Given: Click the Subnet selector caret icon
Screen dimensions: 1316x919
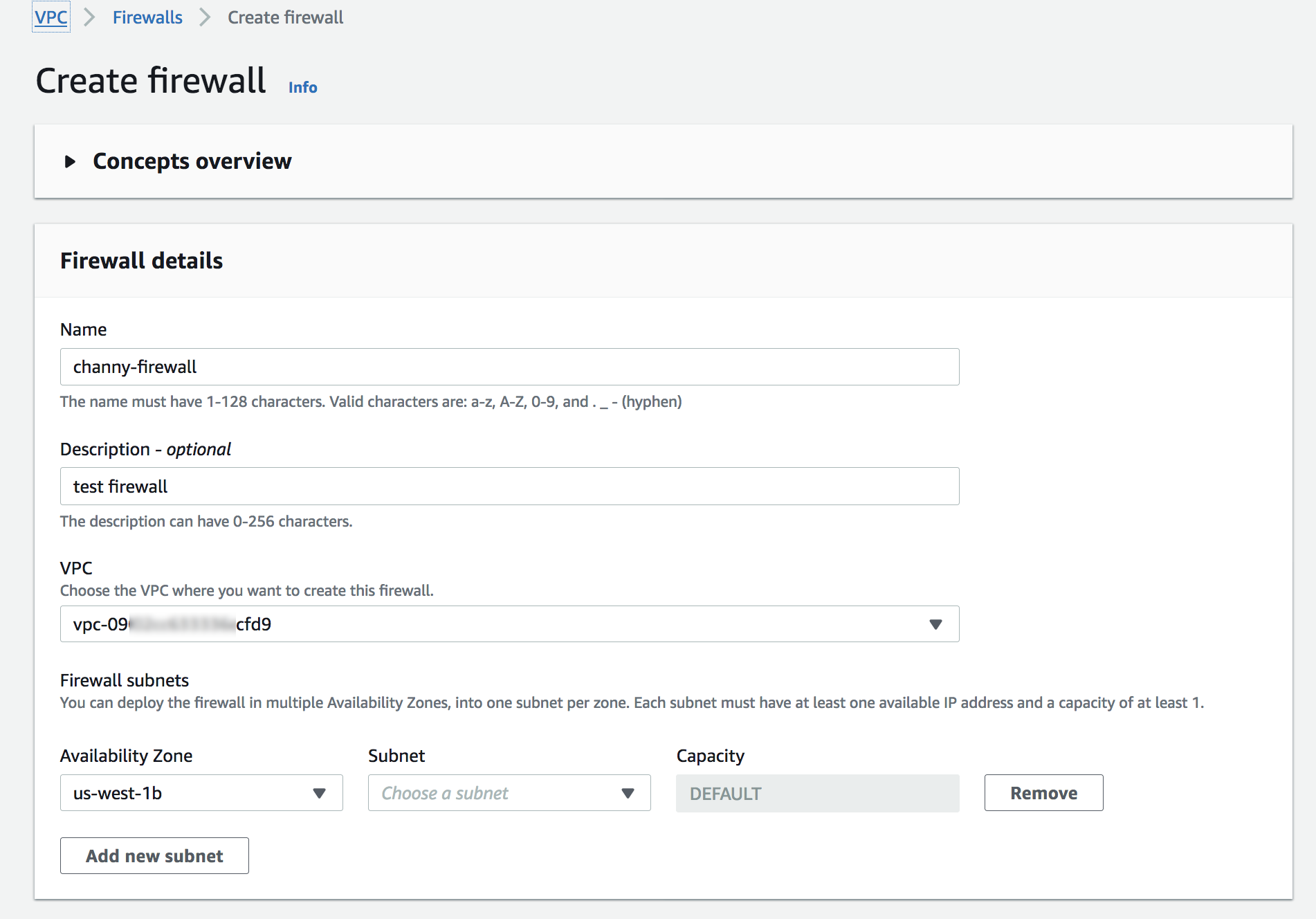Looking at the screenshot, I should click(628, 793).
